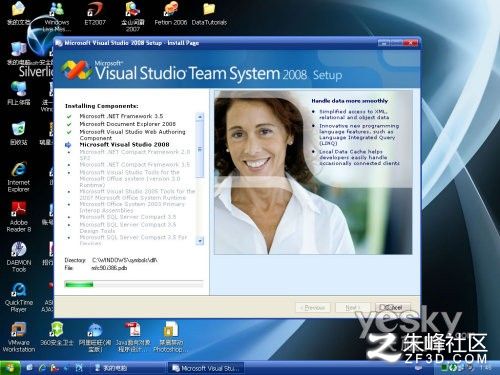Click the Show Desktop quick launch icon

(30, 368)
